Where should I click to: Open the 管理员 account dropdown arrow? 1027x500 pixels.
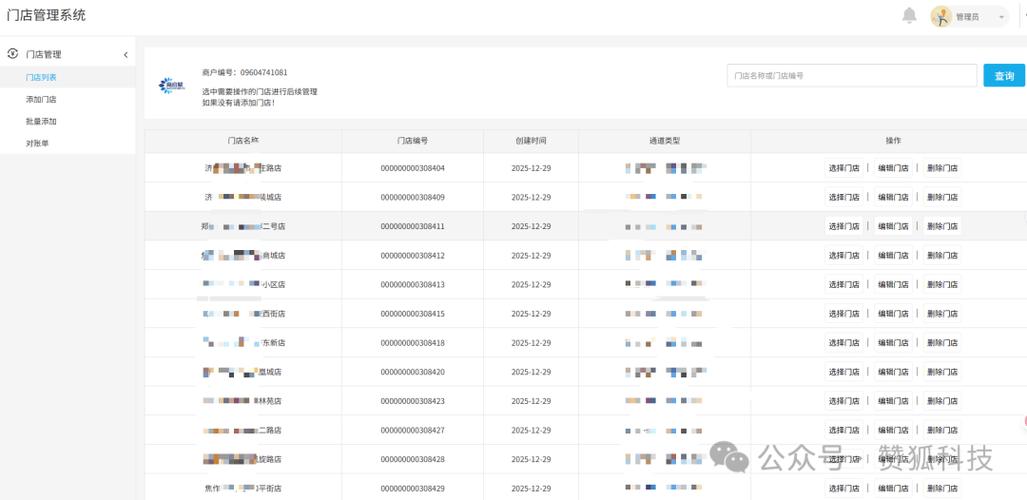(1001, 17)
